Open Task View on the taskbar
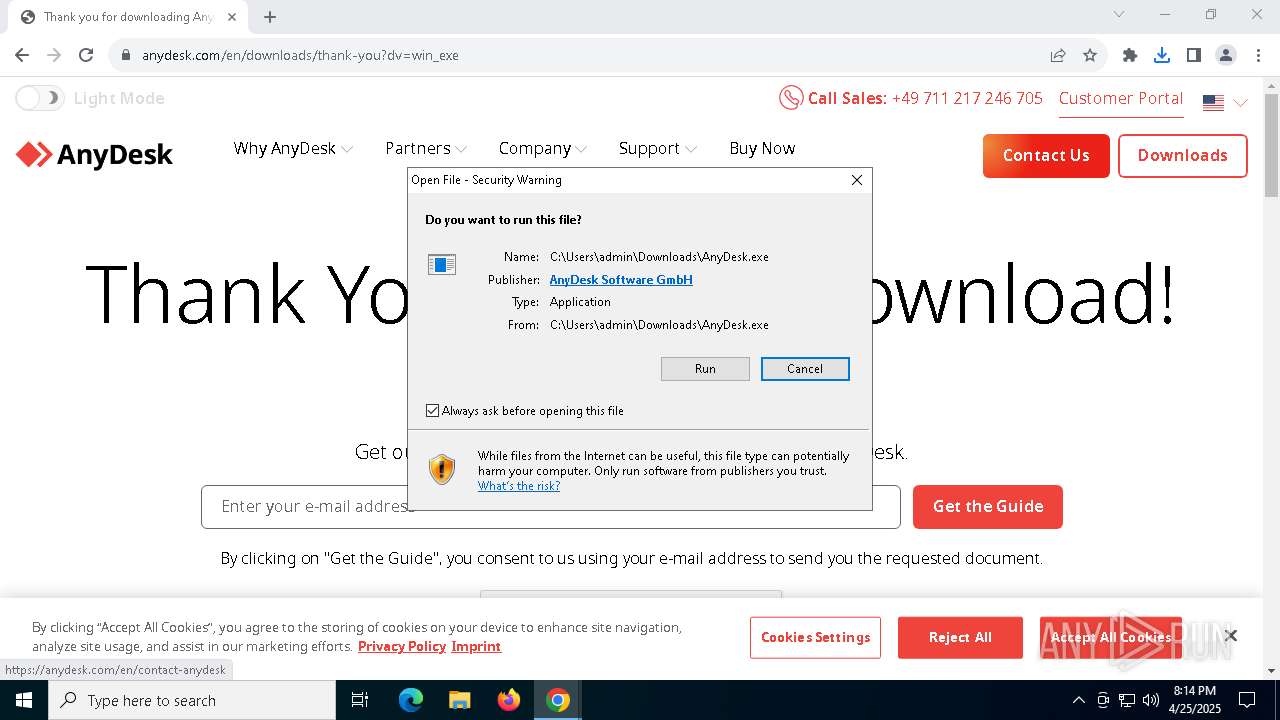The width and height of the screenshot is (1280, 720). point(360,700)
